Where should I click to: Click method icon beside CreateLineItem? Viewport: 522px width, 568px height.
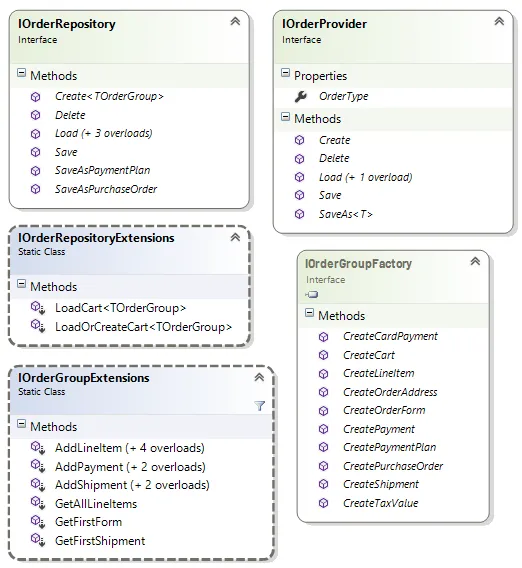323,374
